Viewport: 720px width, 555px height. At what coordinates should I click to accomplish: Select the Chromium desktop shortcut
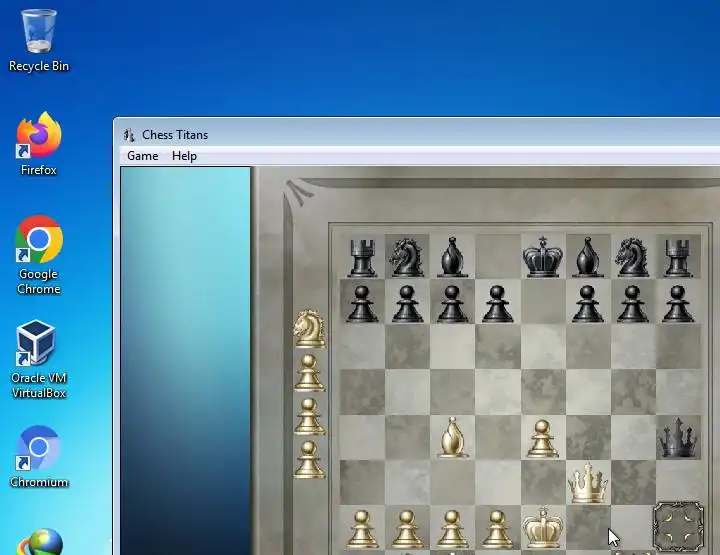[x=39, y=457]
